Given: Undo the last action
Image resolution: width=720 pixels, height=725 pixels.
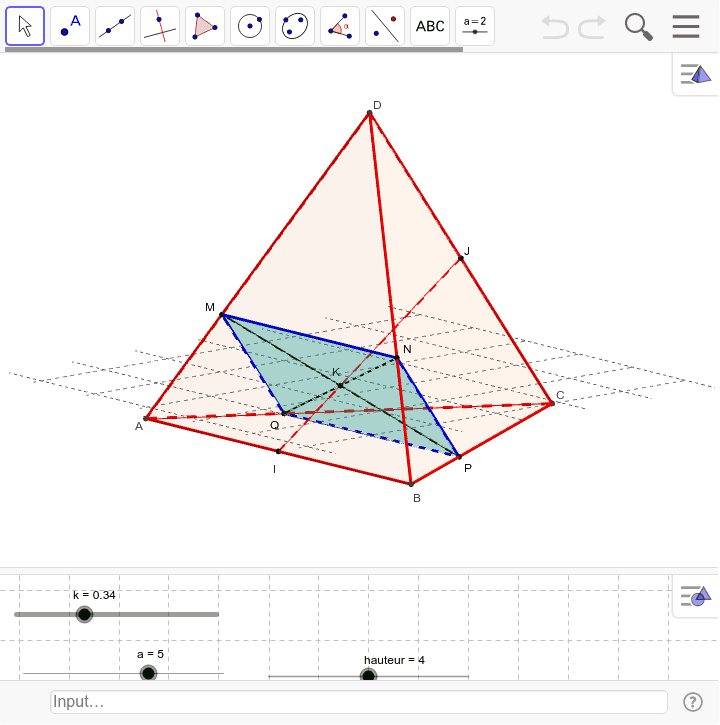Looking at the screenshot, I should pyautogui.click(x=554, y=27).
